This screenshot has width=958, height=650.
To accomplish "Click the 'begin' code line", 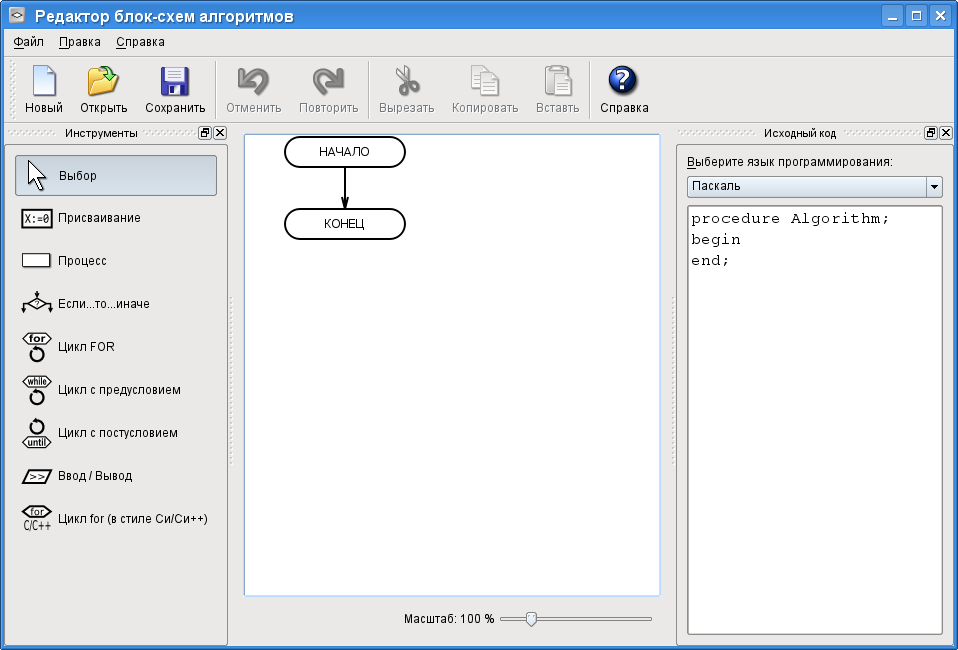I will coord(715,239).
